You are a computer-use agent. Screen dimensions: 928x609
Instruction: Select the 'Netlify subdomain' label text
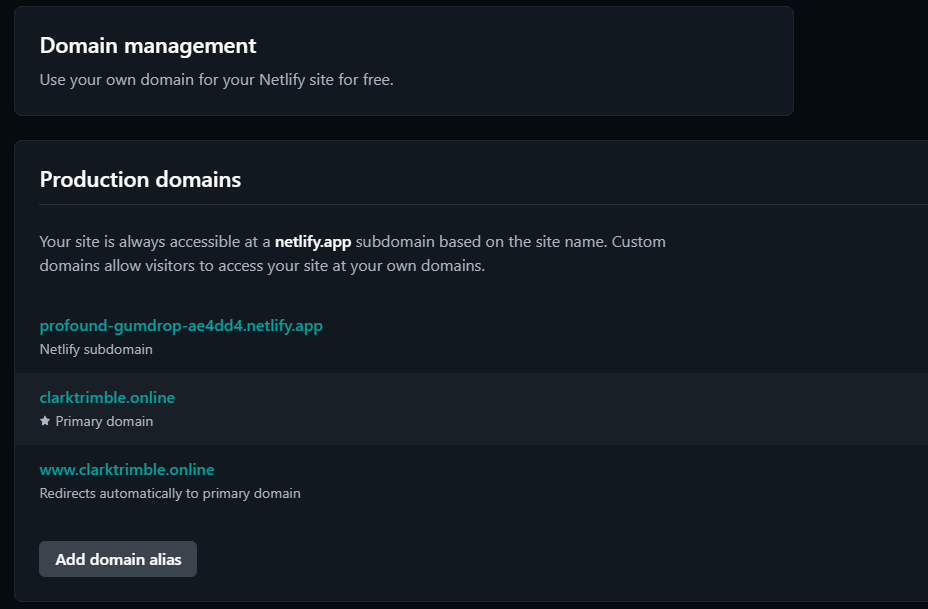(x=96, y=350)
